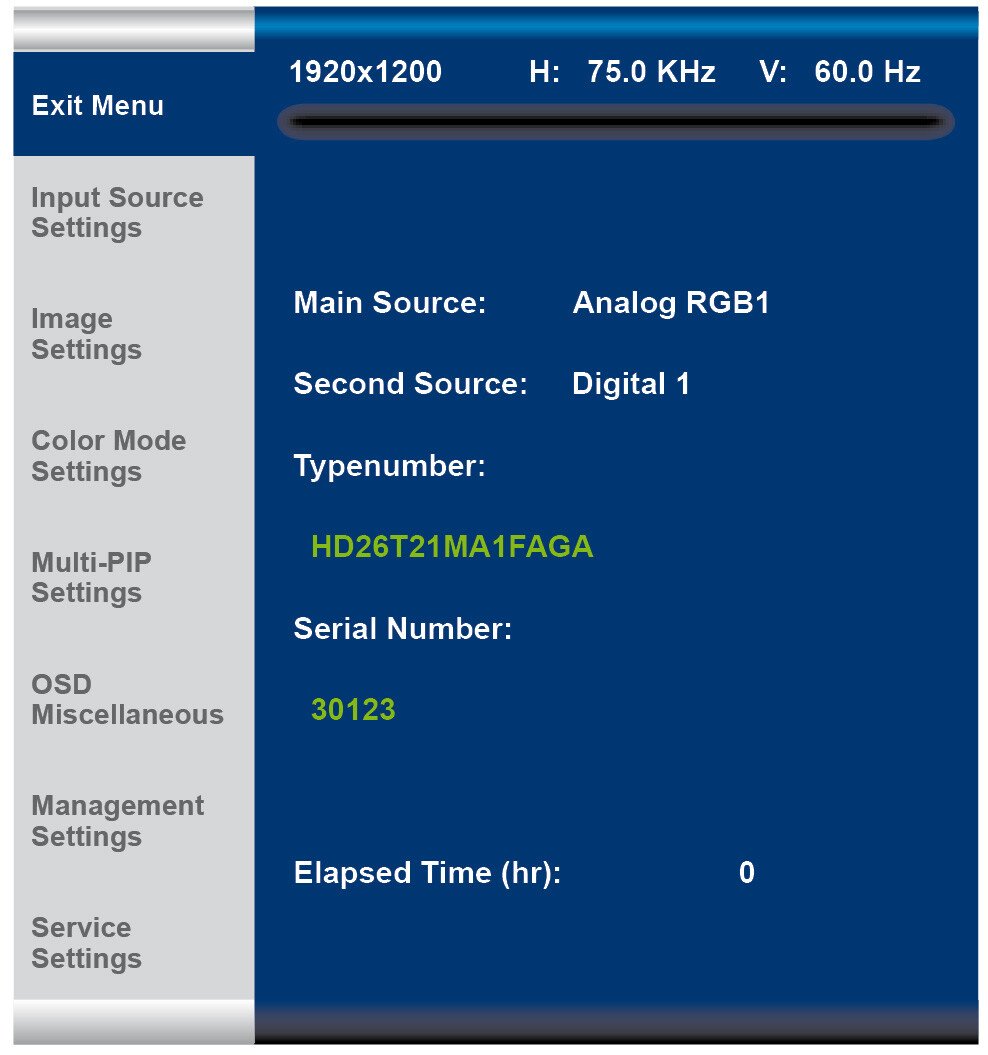
Task: Click the Analog RGB1 main source value
Action: 671,303
